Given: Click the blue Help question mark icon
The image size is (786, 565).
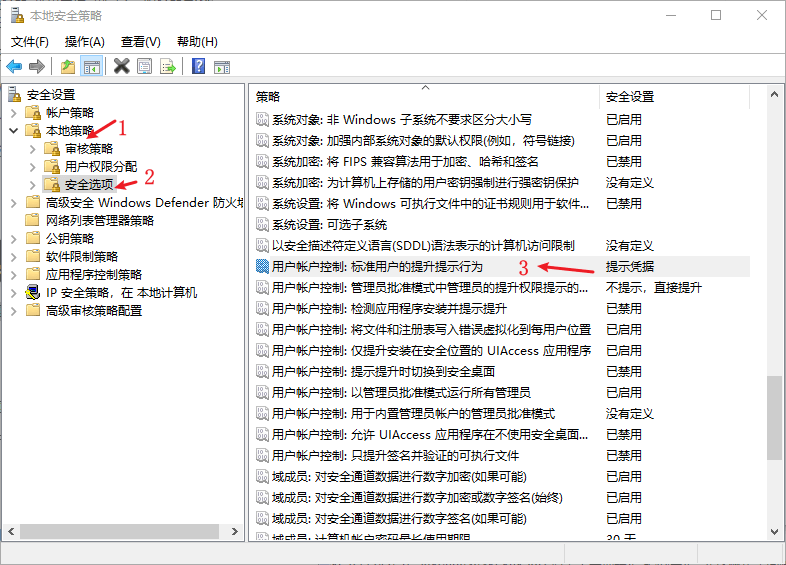Looking at the screenshot, I should 198,66.
